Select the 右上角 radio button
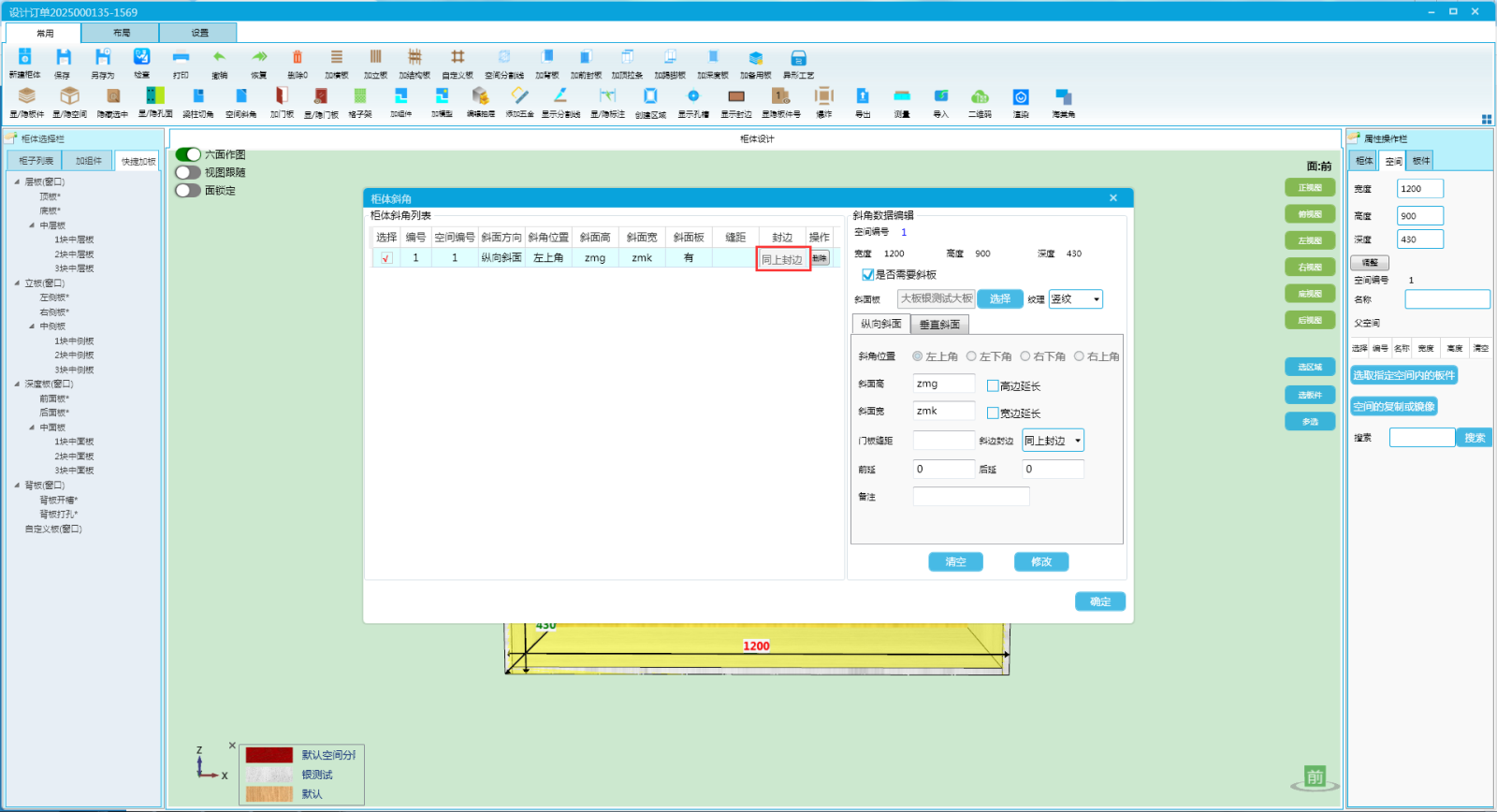This screenshot has height=812, width=1497. (x=1079, y=356)
